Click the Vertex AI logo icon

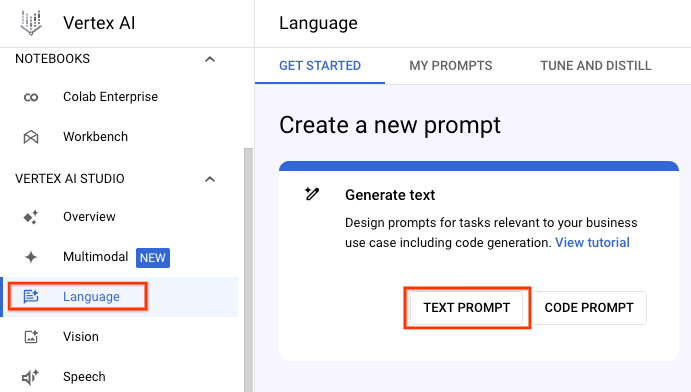click(x=31, y=23)
